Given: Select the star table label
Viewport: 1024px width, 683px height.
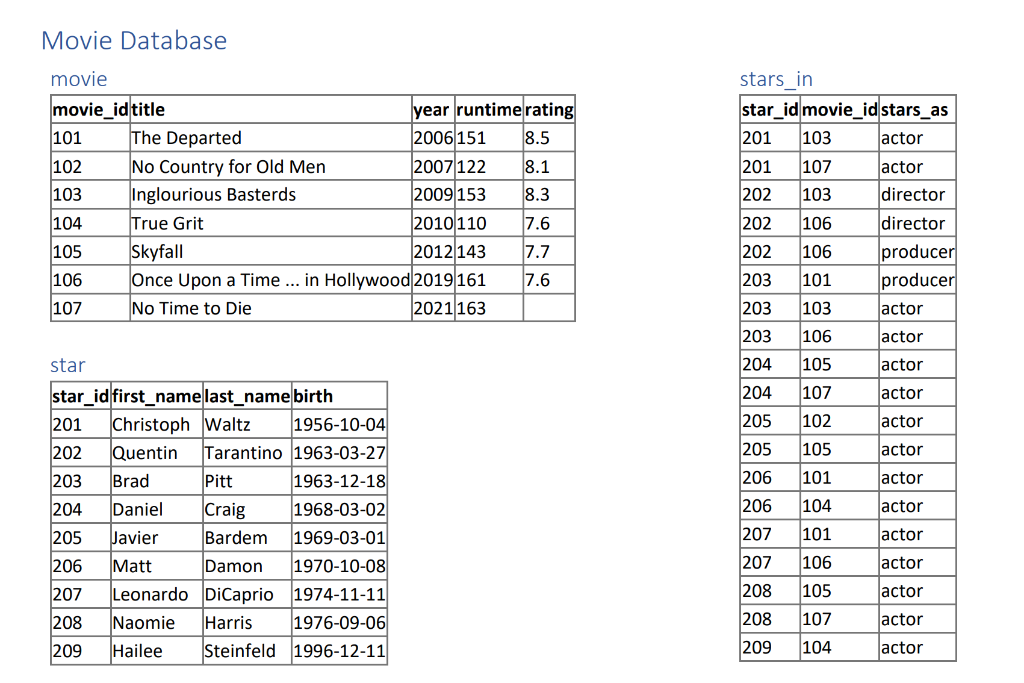Looking at the screenshot, I should [67, 365].
